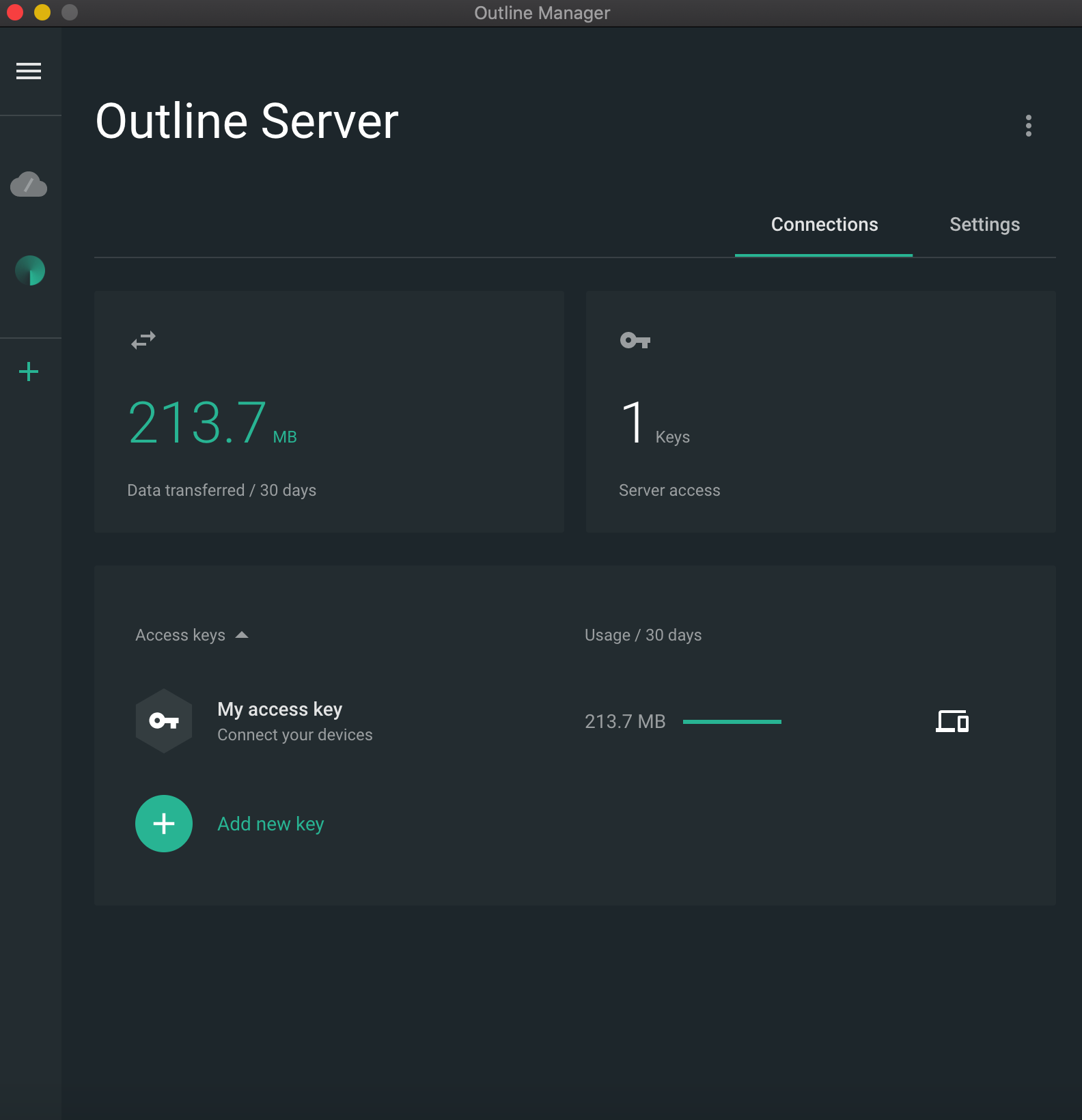Screen dimensions: 1082x1120
Task: Click the data transfer arrows icon
Action: pyautogui.click(x=143, y=340)
